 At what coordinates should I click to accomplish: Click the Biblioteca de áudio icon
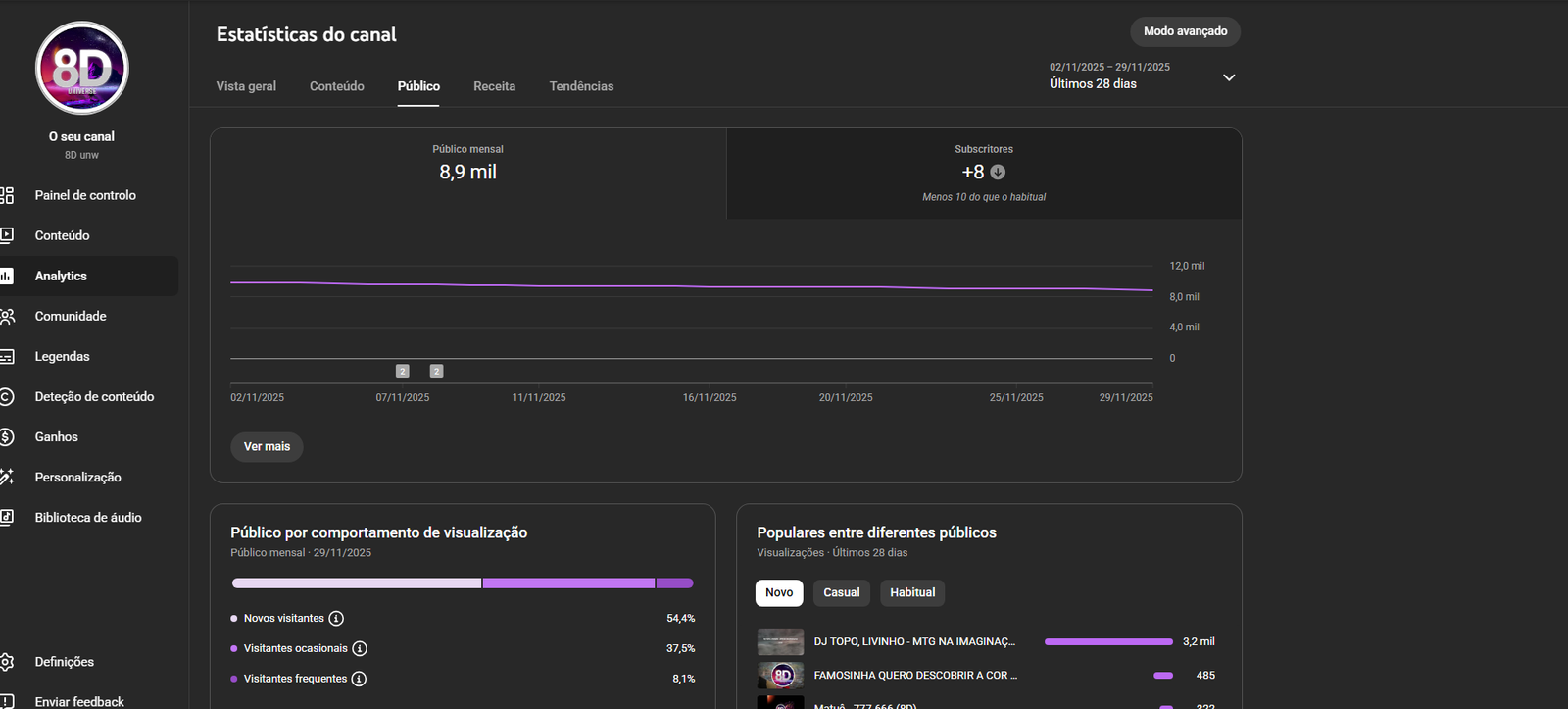[x=7, y=518]
